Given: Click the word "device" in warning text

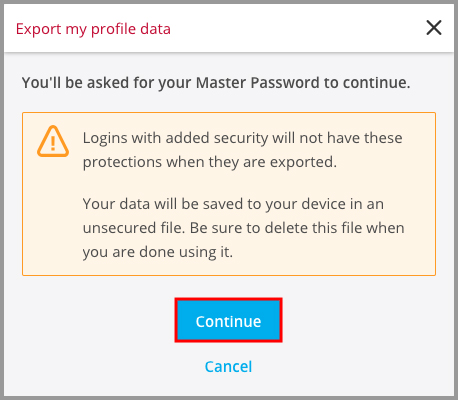Looking at the screenshot, I should point(323,204).
